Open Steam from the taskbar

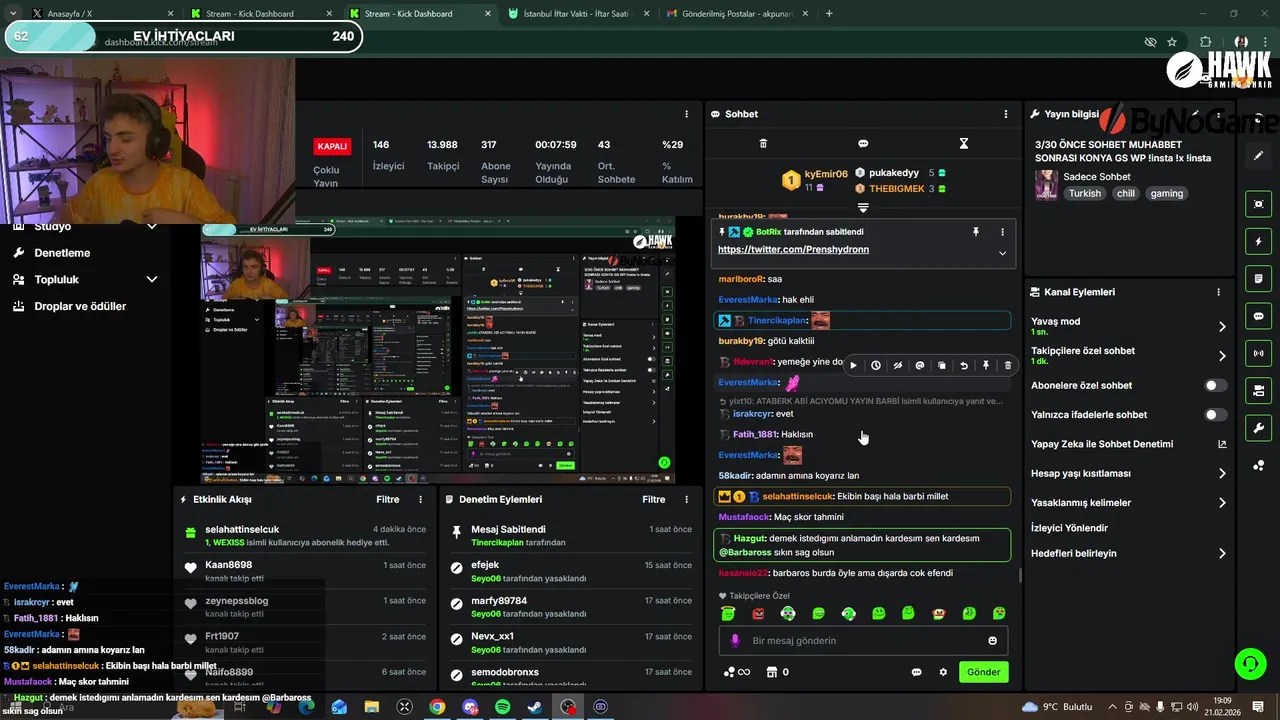click(535, 707)
